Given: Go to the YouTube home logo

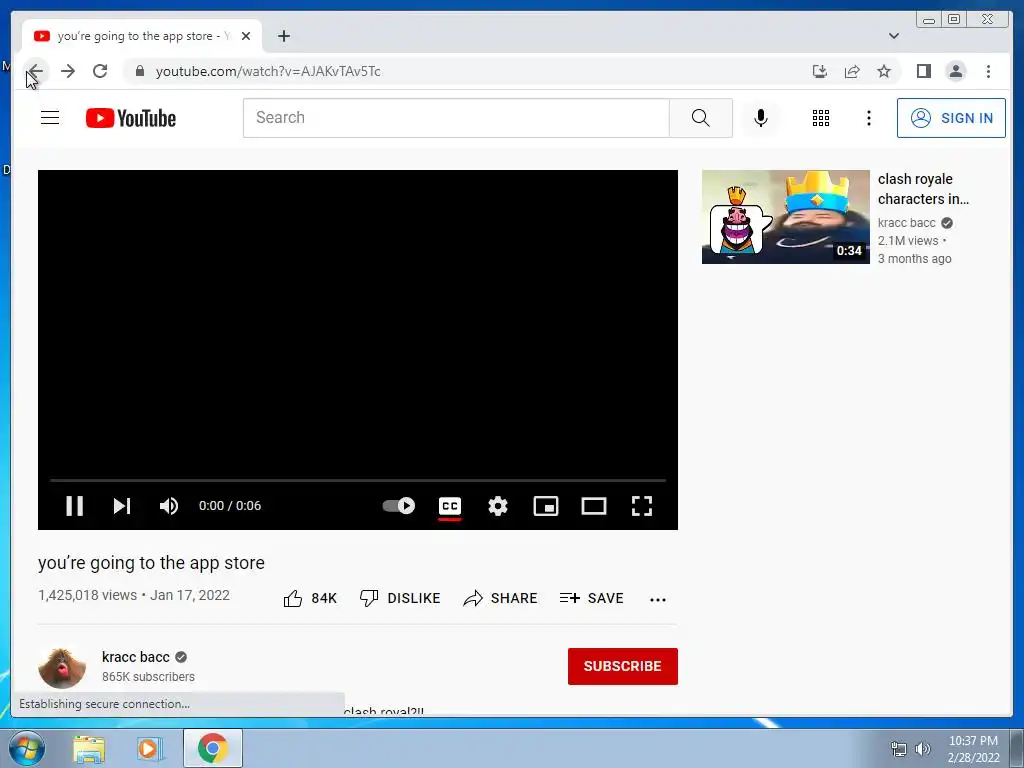Looking at the screenshot, I should [131, 118].
